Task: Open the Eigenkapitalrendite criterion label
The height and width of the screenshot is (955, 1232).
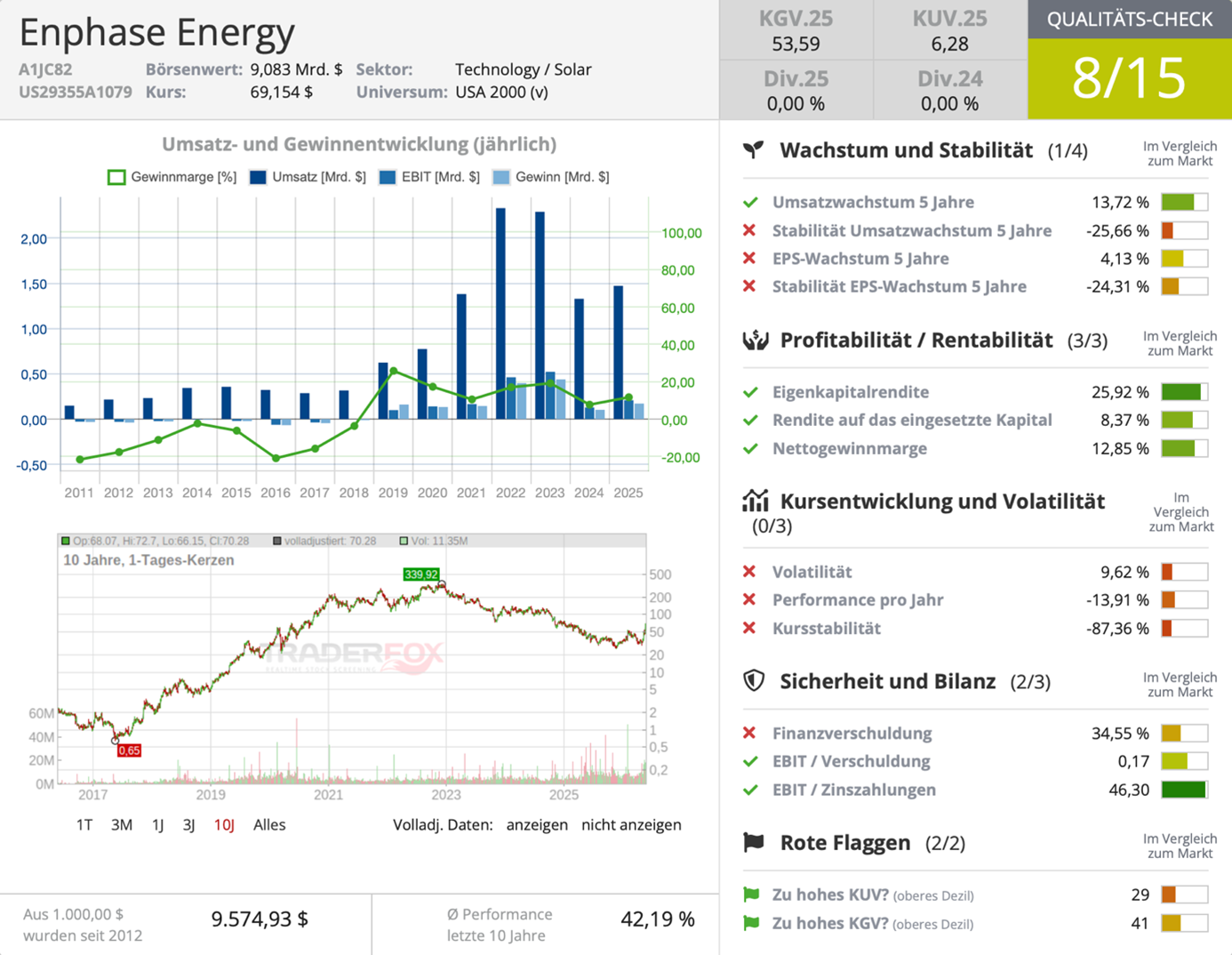Action: pos(851,392)
